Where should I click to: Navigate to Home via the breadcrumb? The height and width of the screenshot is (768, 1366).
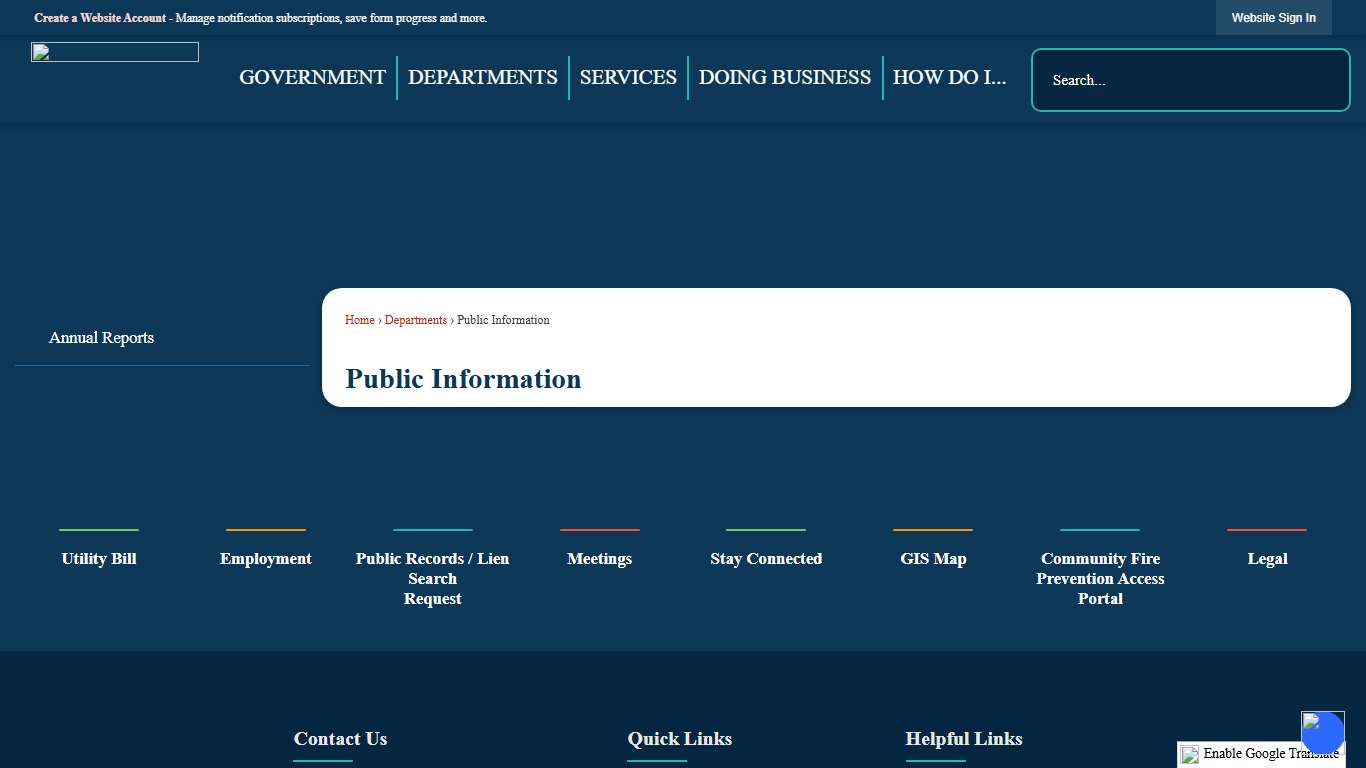[x=359, y=320]
